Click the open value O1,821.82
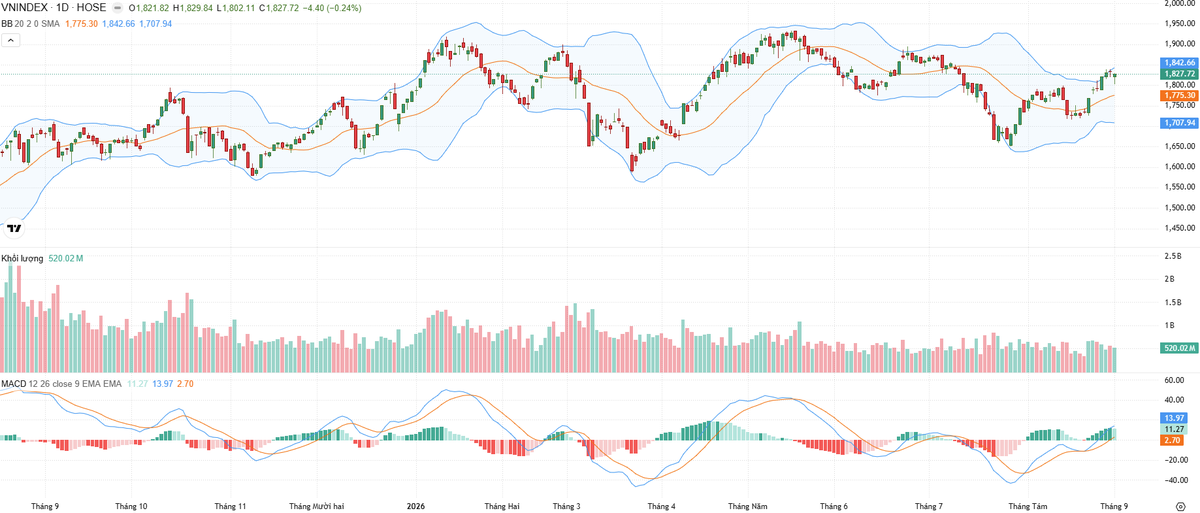The width and height of the screenshot is (1200, 513). (149, 8)
